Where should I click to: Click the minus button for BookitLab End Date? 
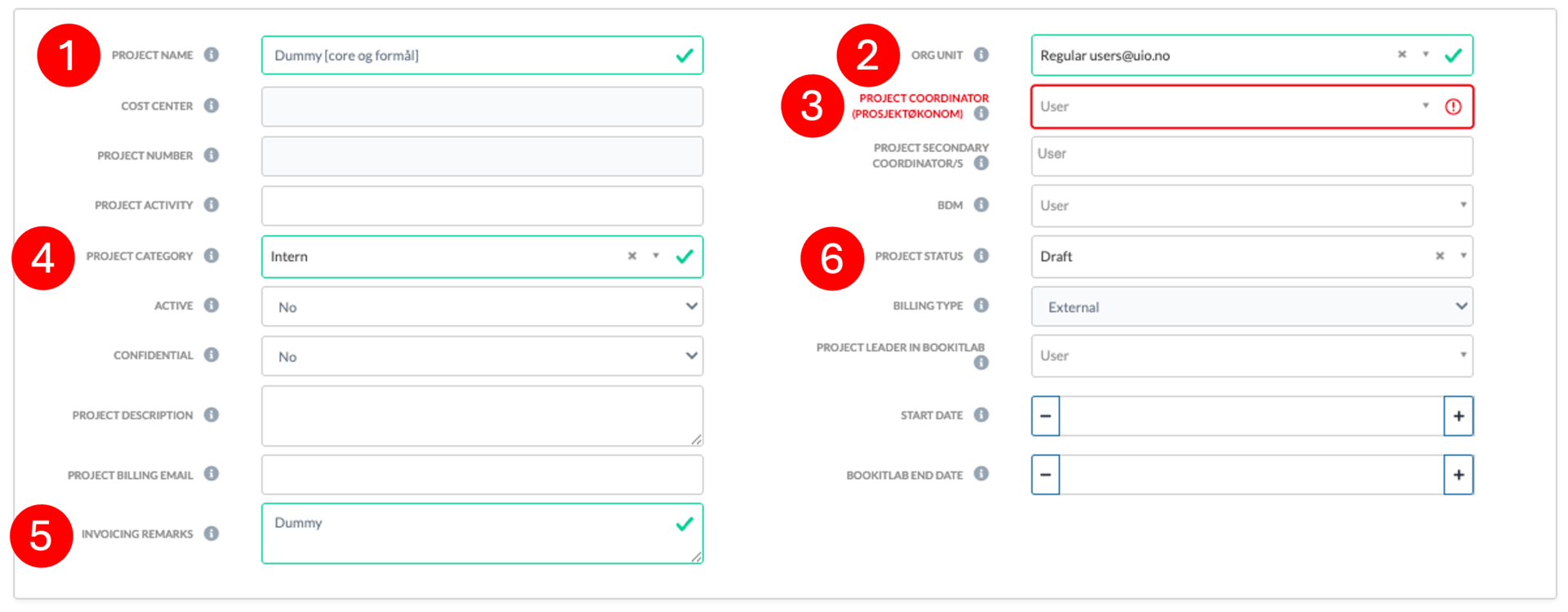pyautogui.click(x=1045, y=475)
